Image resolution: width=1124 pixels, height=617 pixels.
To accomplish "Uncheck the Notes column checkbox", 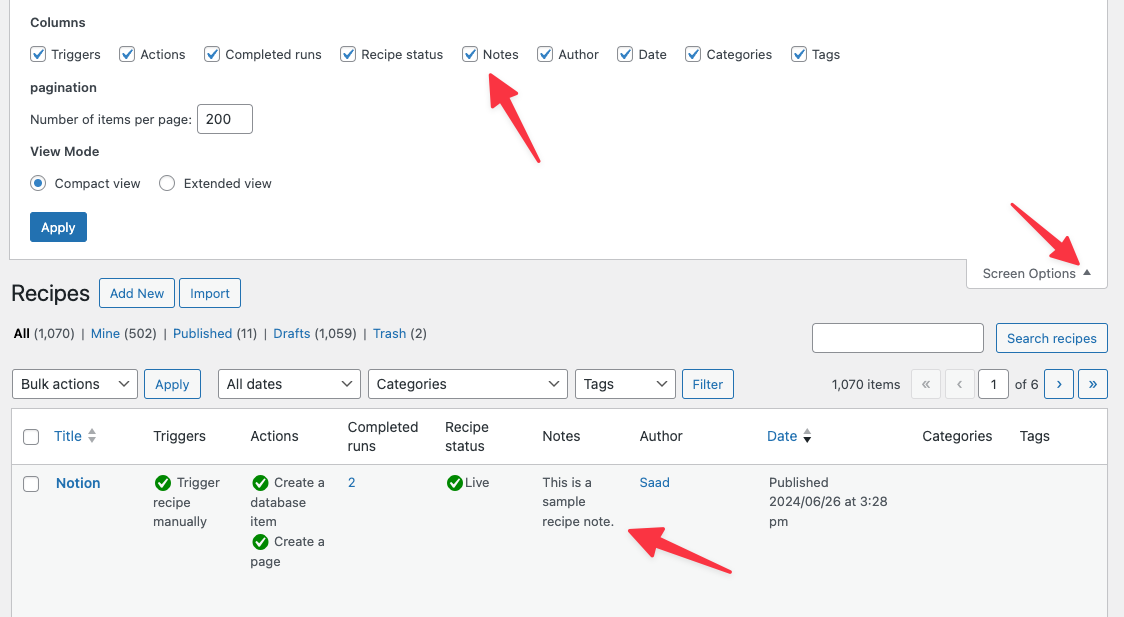I will tap(470, 54).
